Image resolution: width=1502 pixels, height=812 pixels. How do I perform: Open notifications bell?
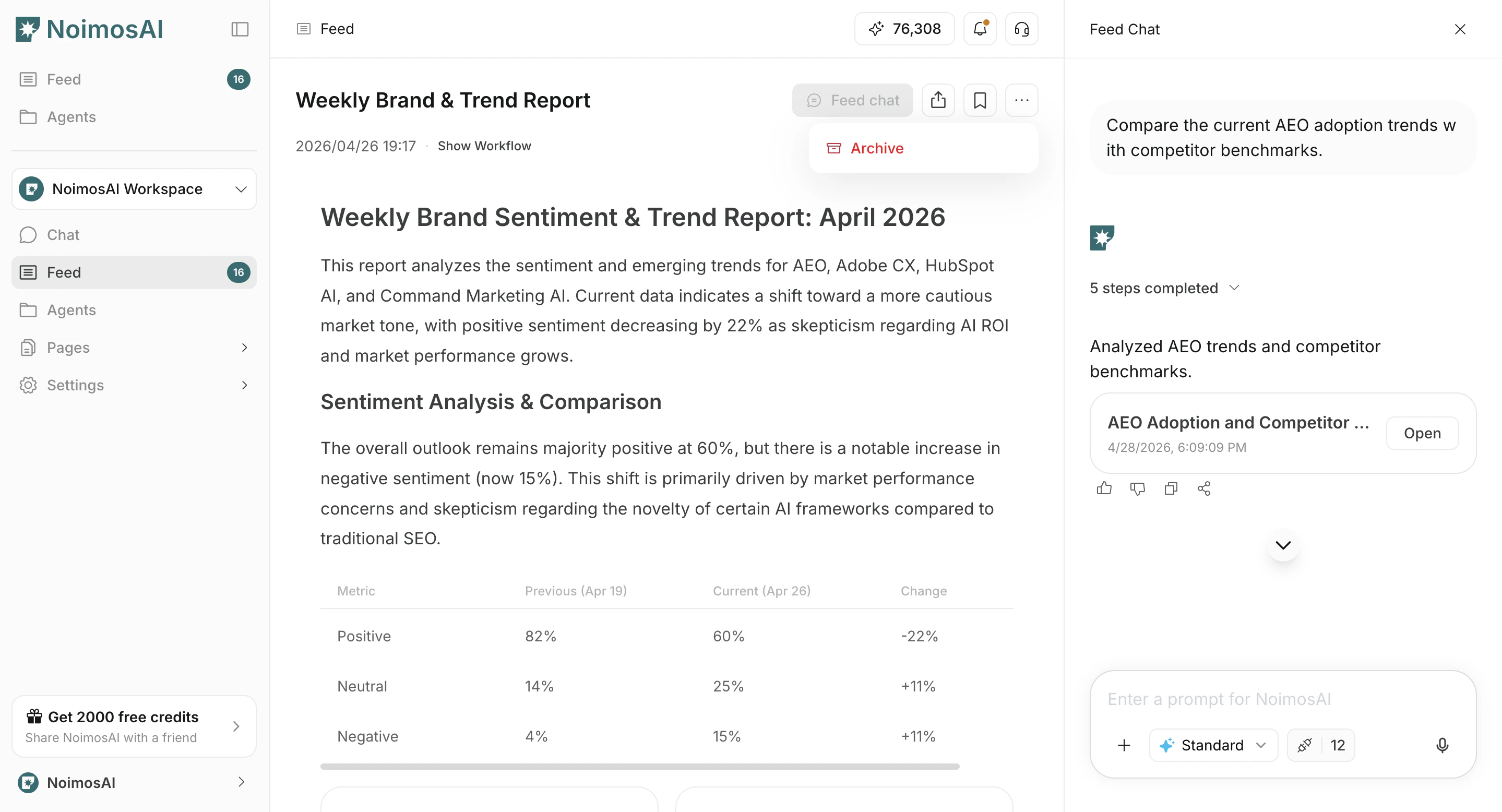click(x=980, y=29)
